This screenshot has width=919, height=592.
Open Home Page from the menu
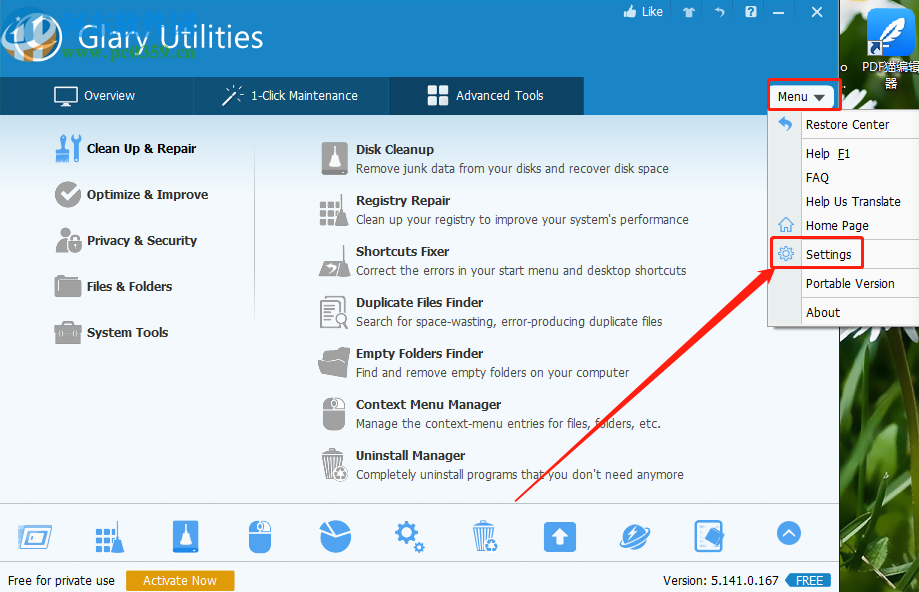pos(845,226)
